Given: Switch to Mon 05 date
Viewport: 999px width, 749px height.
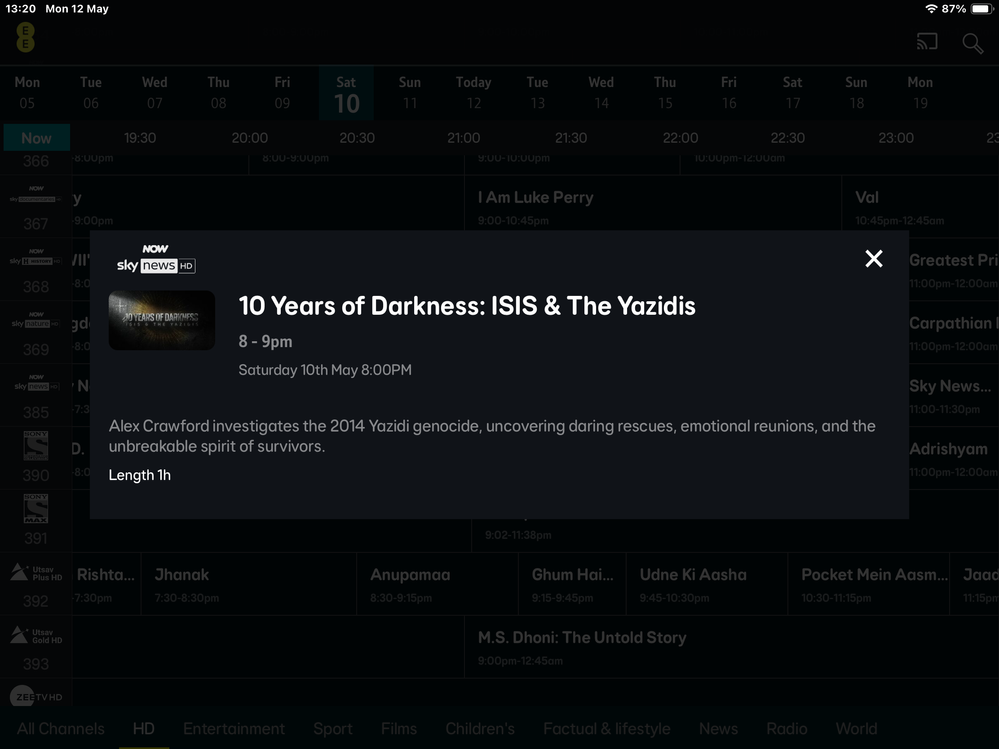Looking at the screenshot, I should (x=27, y=92).
